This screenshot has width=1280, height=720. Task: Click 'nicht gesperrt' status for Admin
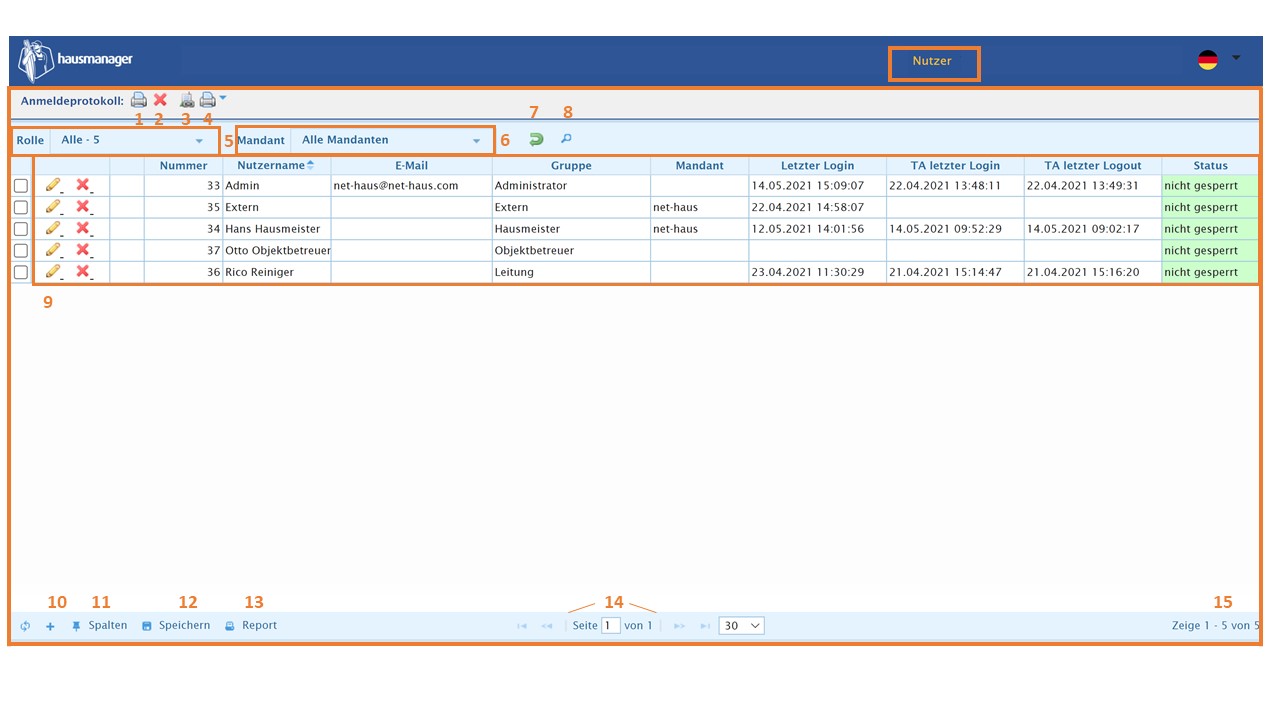[1210, 186]
